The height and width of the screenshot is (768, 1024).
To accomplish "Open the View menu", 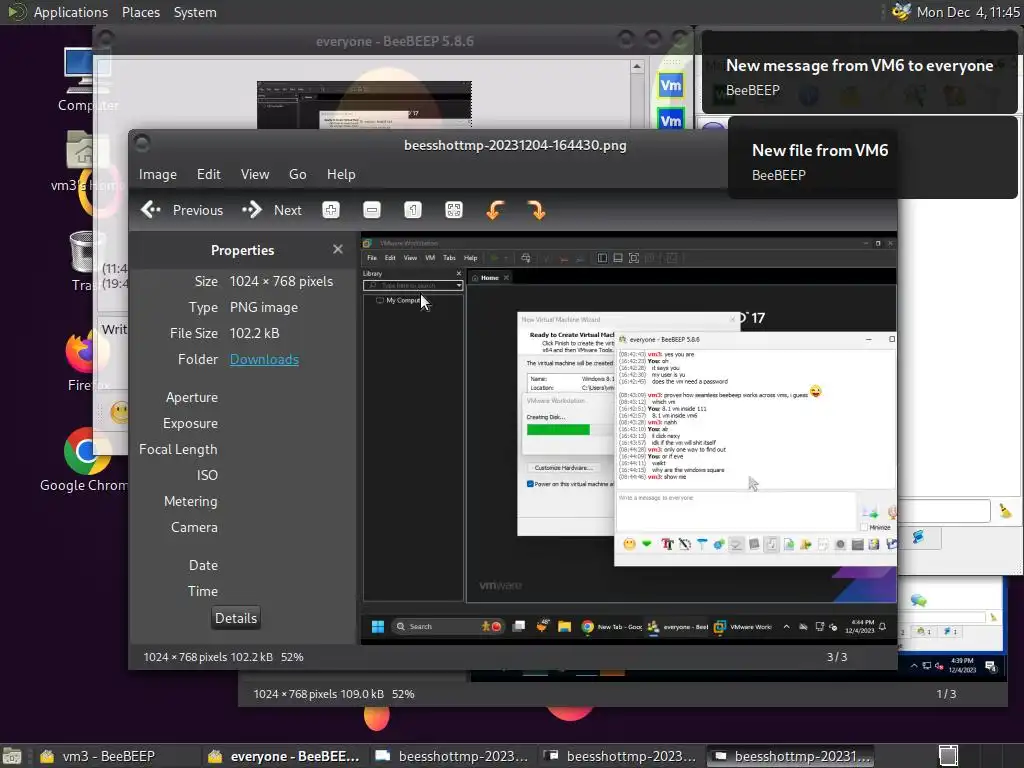I will click(x=255, y=174).
